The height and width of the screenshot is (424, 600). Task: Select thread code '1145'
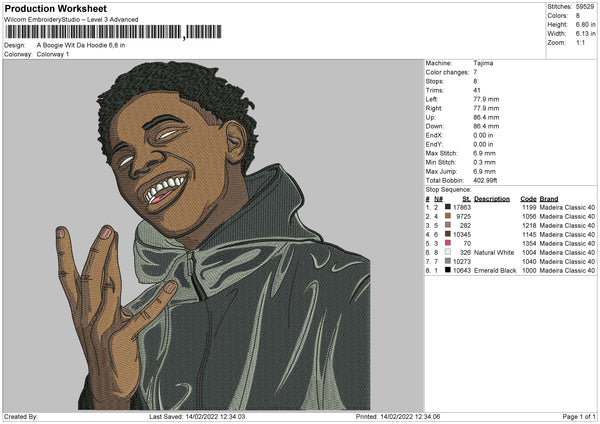[x=529, y=234]
